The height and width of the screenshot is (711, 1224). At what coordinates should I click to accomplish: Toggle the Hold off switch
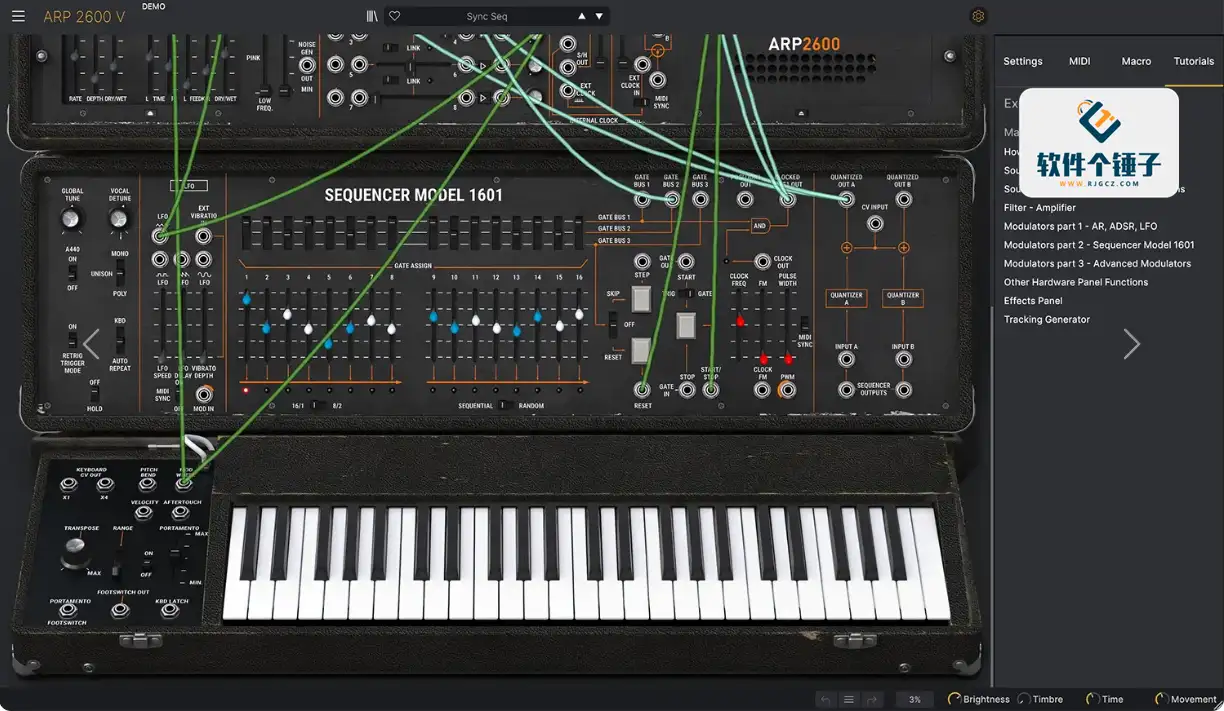pyautogui.click(x=94, y=395)
